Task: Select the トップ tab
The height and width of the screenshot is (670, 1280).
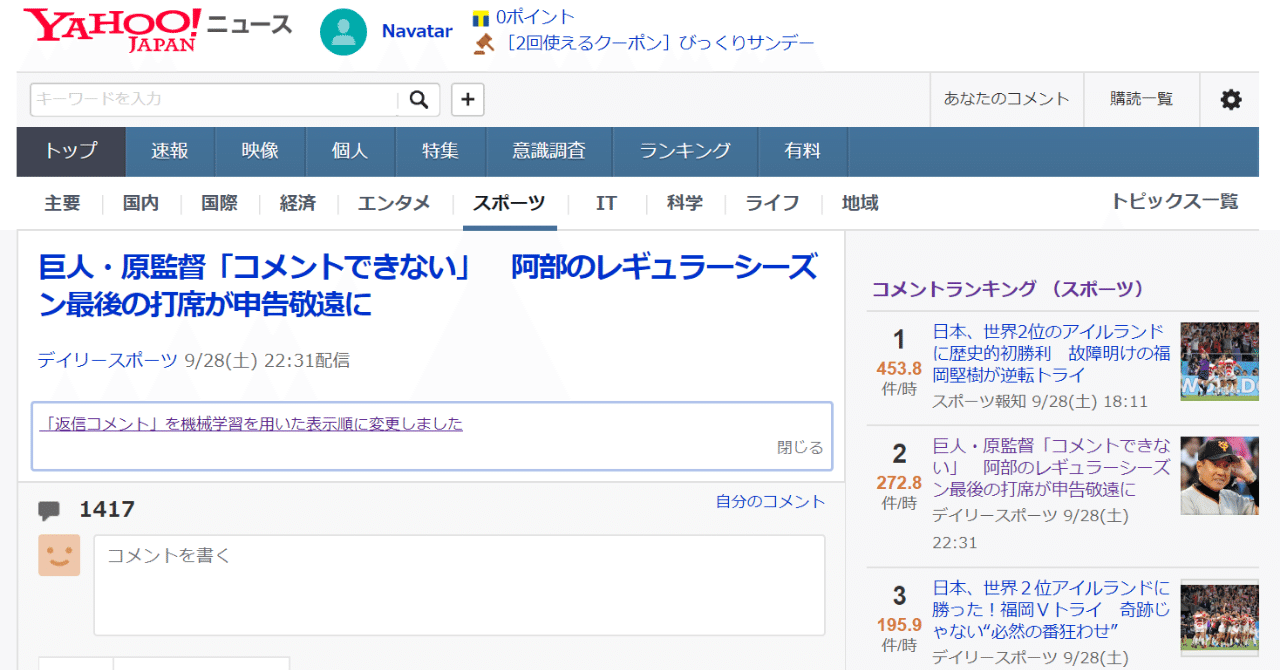Action: 71,151
